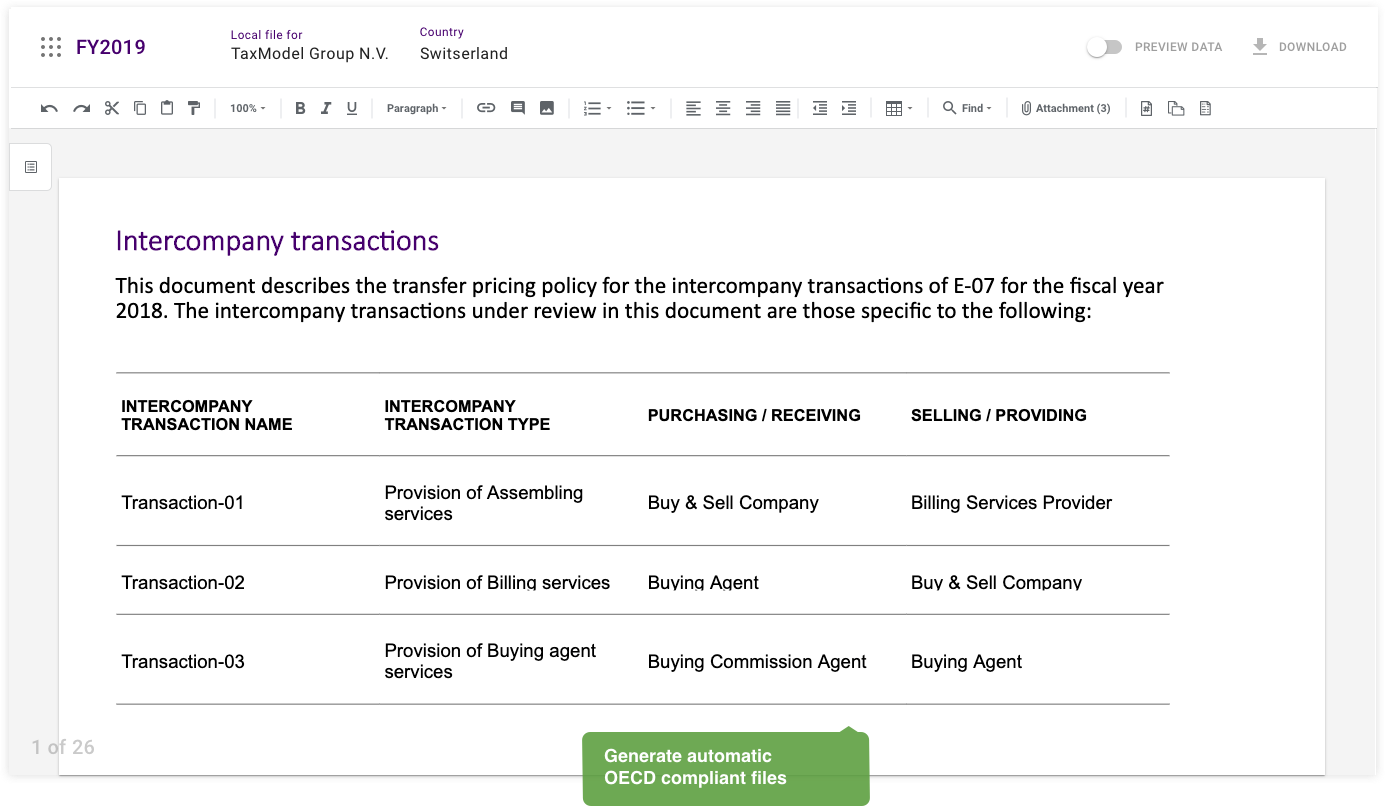Viewport: 1385px width, 806px height.
Task: Open Attachment (3) list
Action: 1066,108
